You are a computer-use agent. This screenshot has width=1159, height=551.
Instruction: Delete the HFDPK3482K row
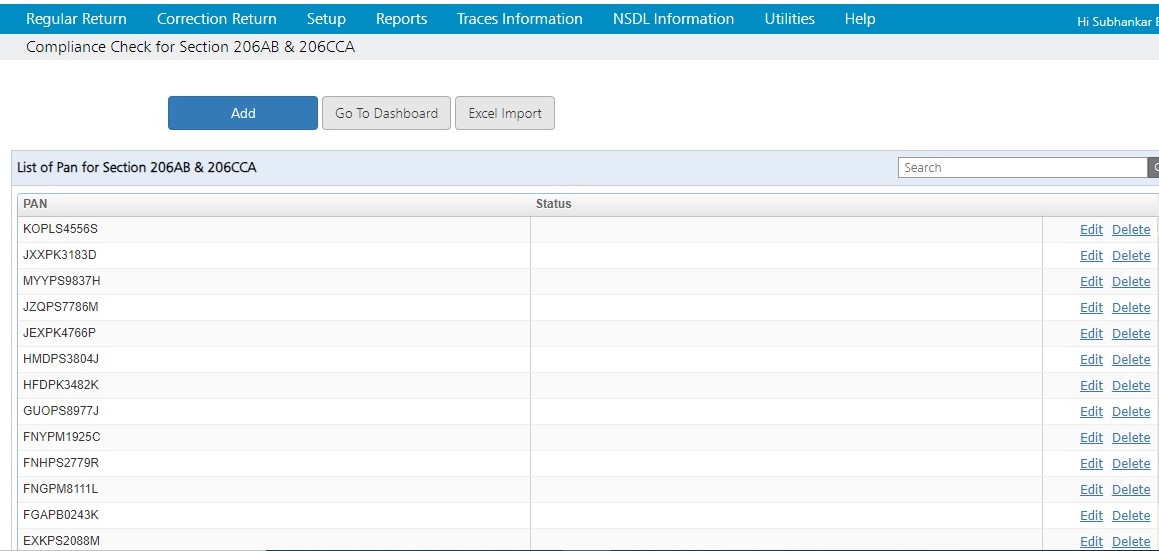(1131, 385)
